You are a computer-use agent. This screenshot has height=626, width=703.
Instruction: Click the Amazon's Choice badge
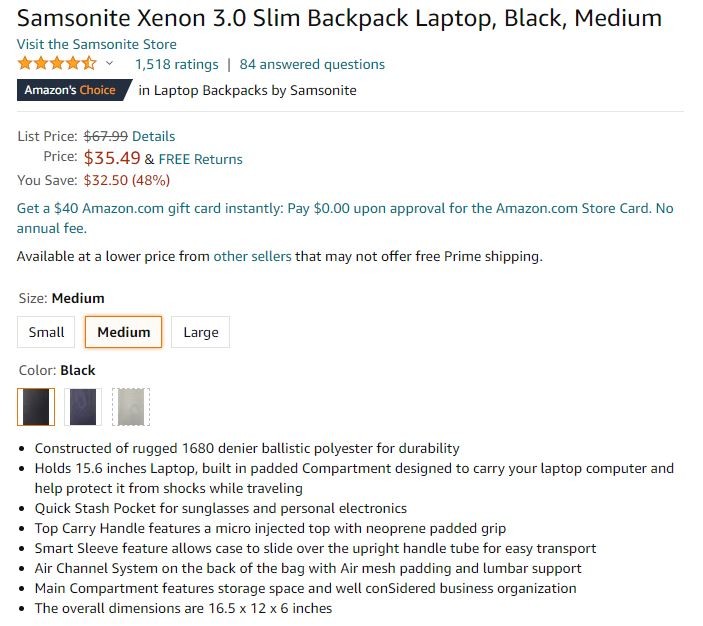tap(74, 90)
